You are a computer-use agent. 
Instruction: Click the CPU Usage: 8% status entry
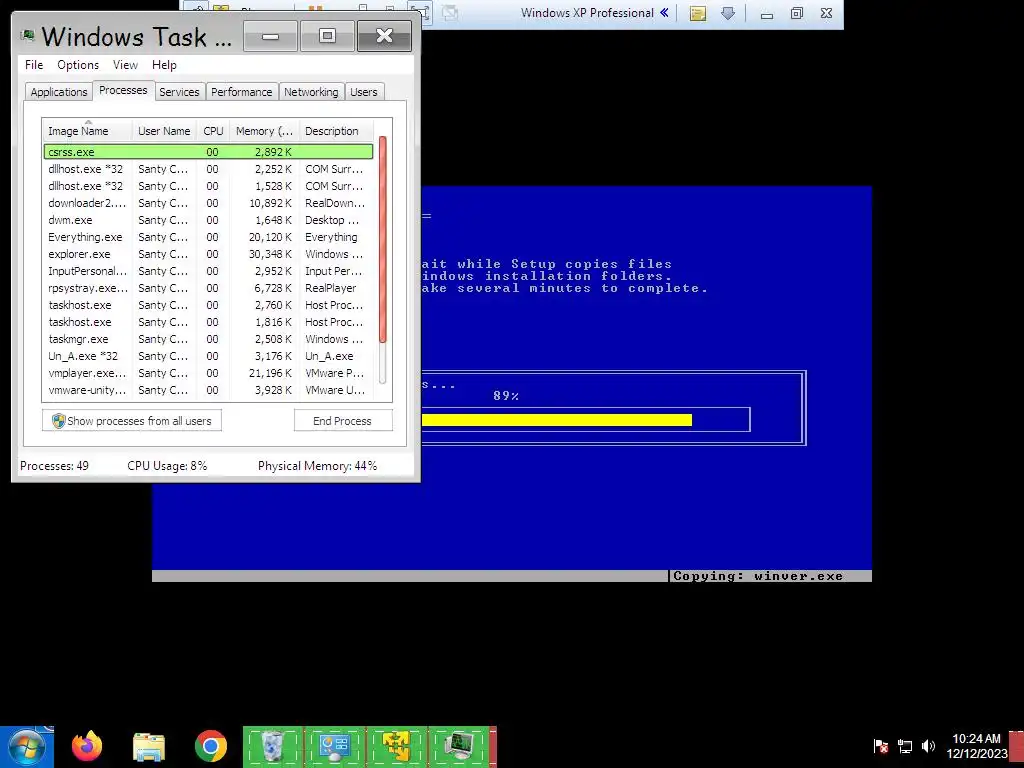click(x=167, y=466)
